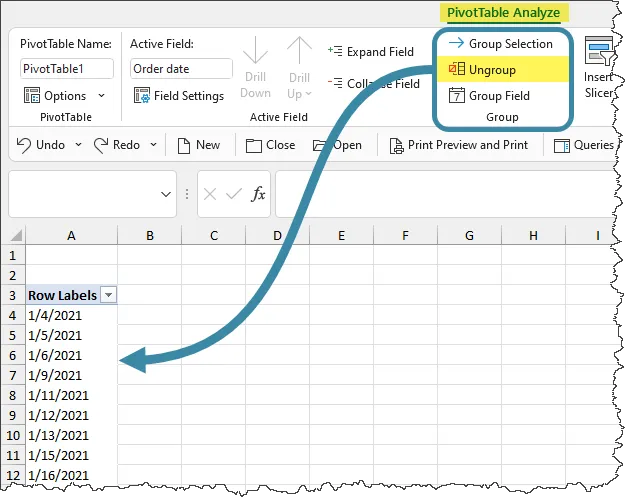The width and height of the screenshot is (625, 497).
Task: Select cell containing 1/9/2021
Action: [x=56, y=375]
